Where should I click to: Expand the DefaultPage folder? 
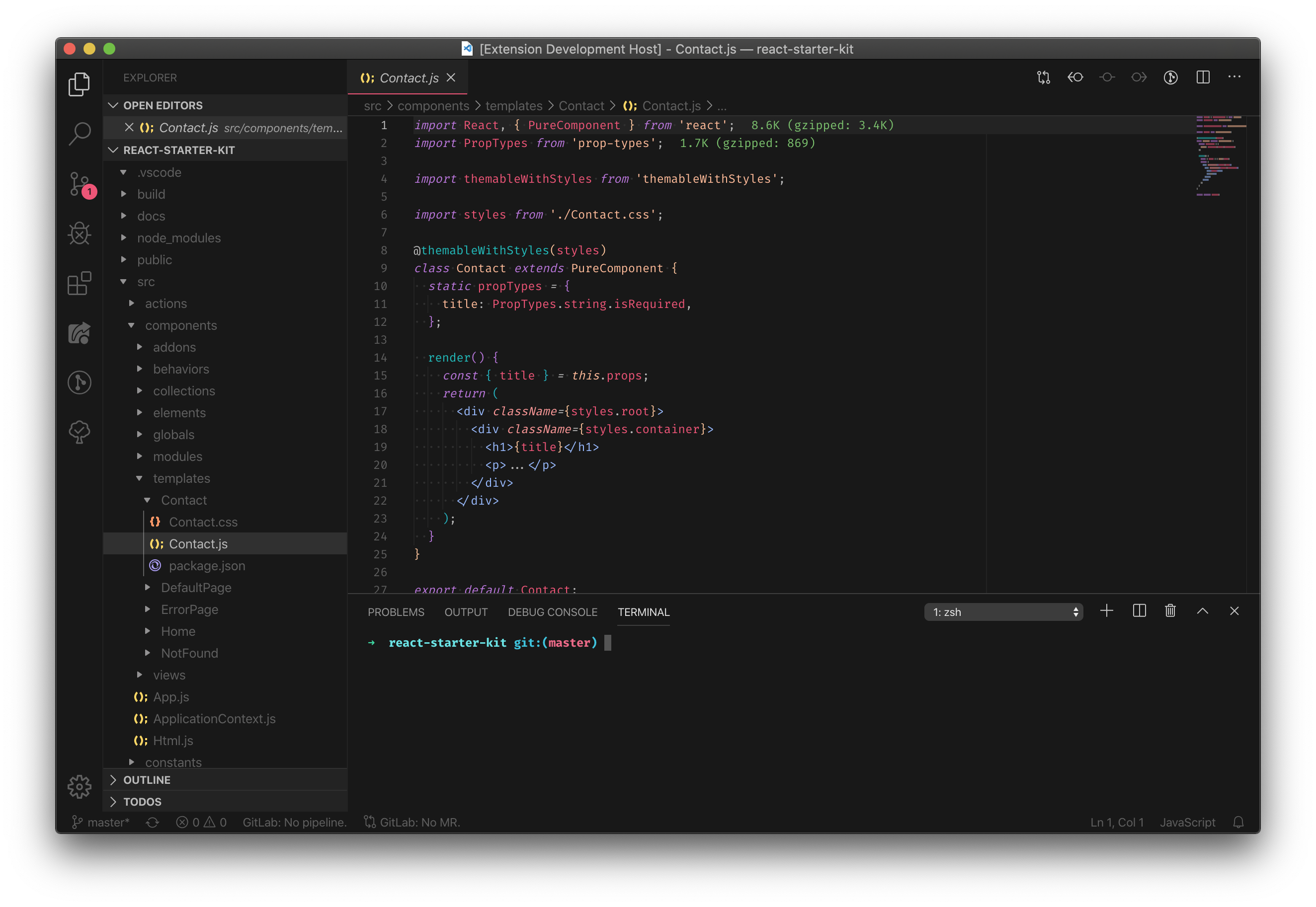click(225, 587)
